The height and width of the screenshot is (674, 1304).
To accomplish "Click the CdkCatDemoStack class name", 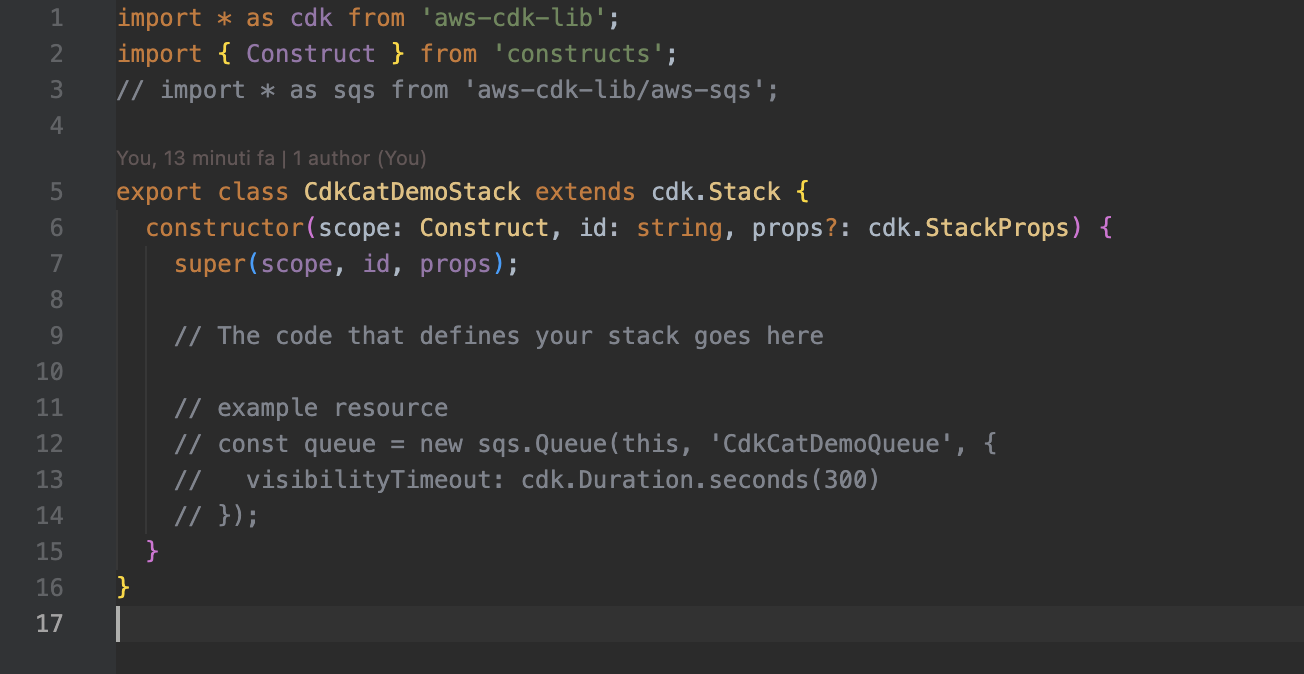I will tap(412, 192).
